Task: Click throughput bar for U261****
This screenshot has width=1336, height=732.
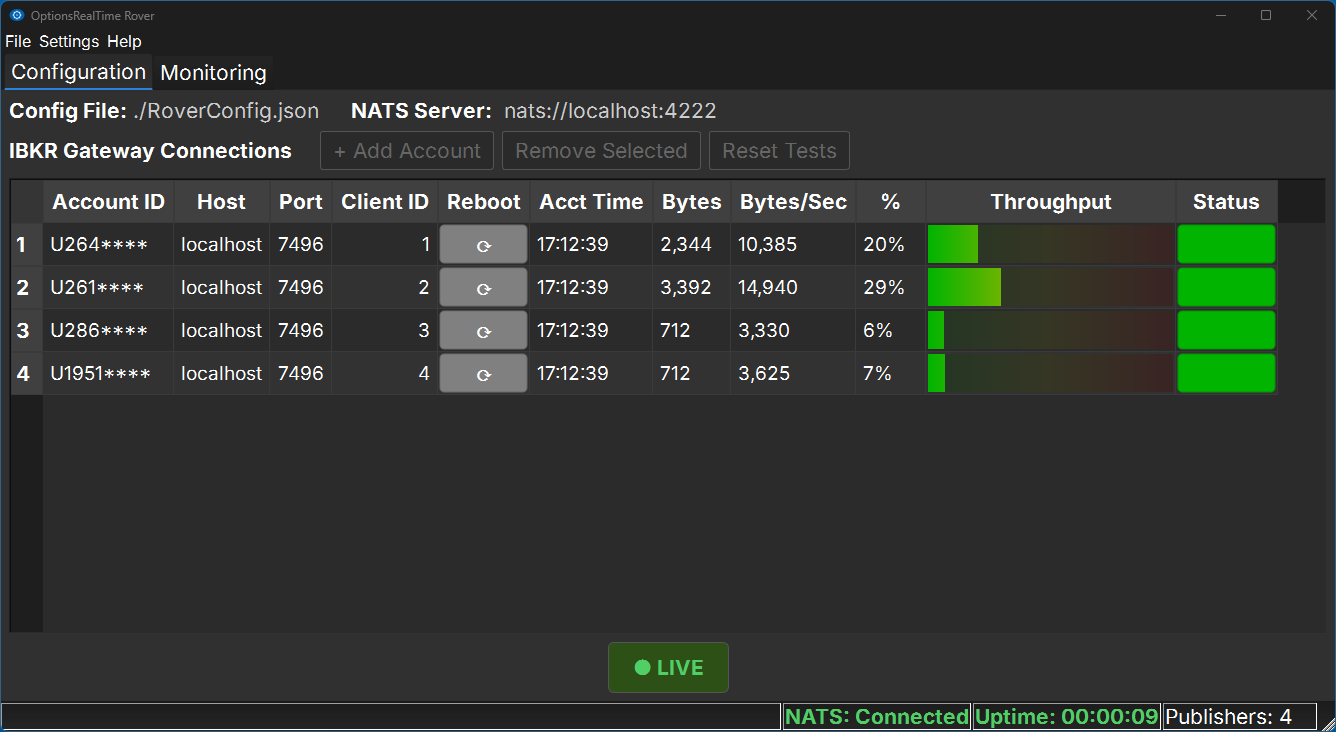Action: click(1050, 288)
